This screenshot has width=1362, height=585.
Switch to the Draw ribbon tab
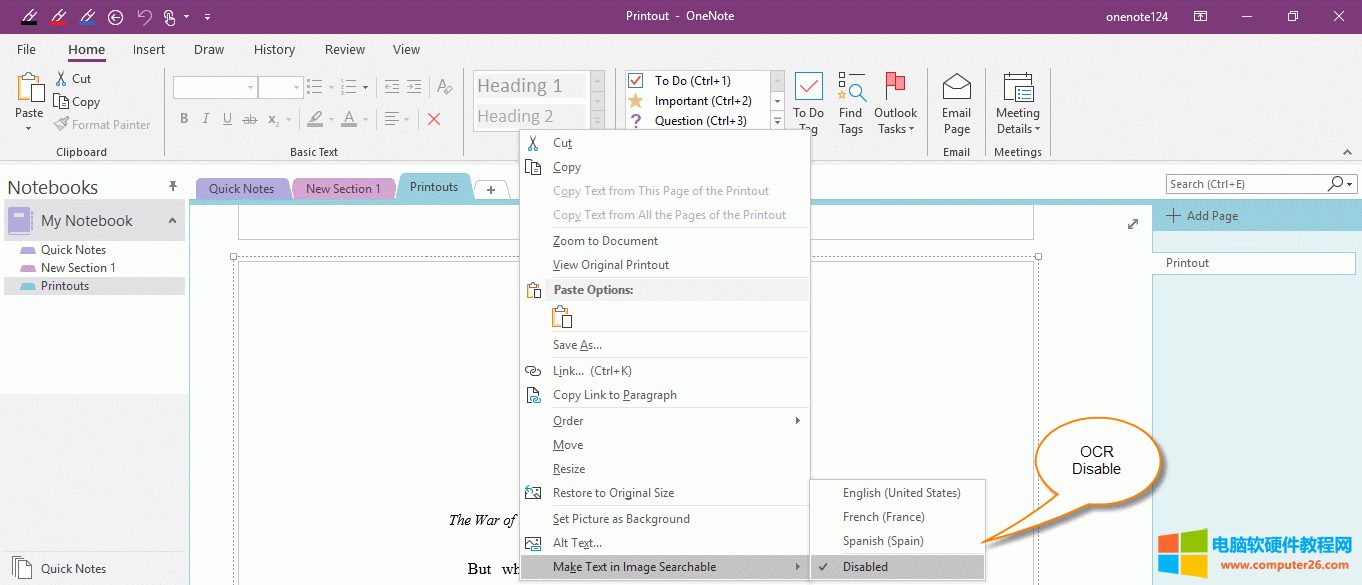pos(208,49)
